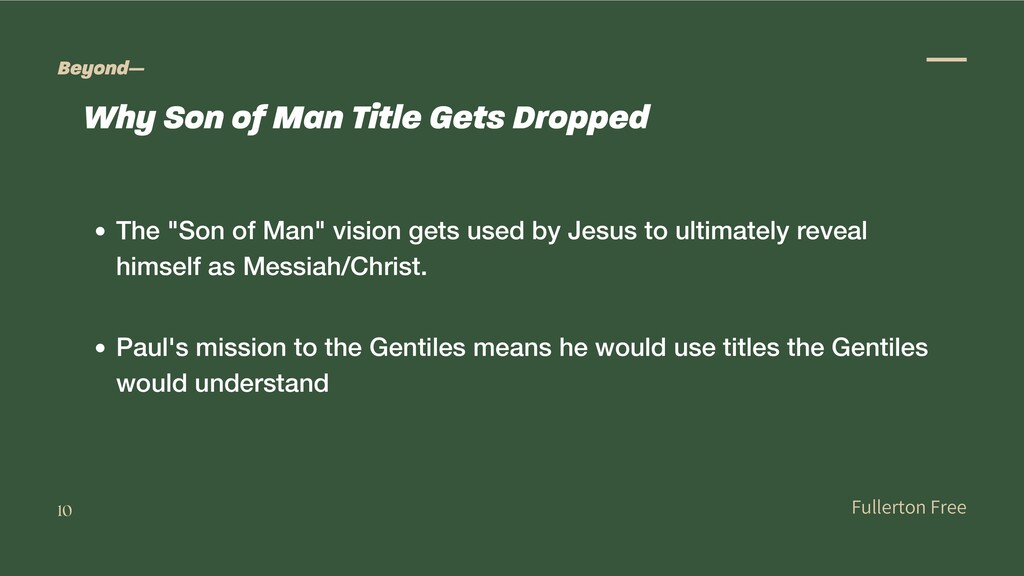
Task: Click the "Beyond—" section label
Action: pyautogui.click(x=101, y=68)
